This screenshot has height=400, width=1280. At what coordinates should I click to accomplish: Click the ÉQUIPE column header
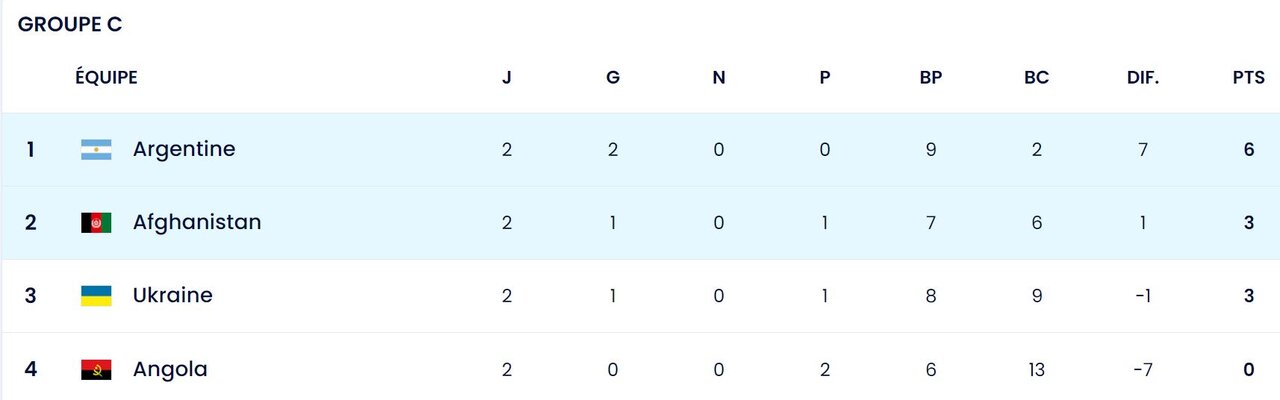click(106, 78)
